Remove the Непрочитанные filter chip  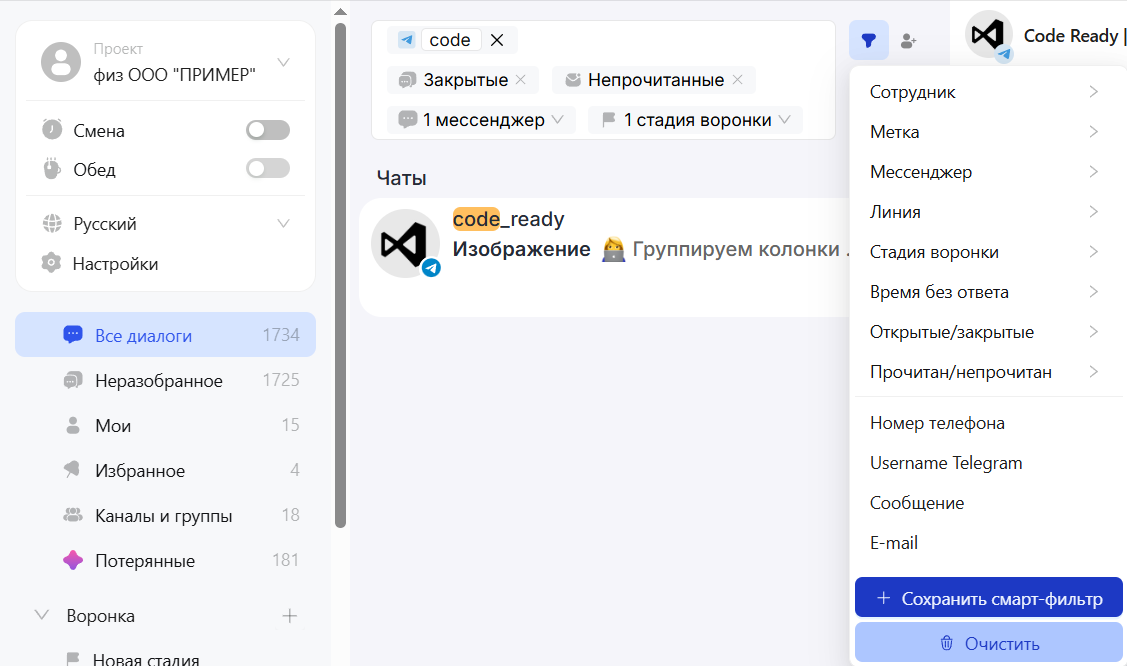738,80
